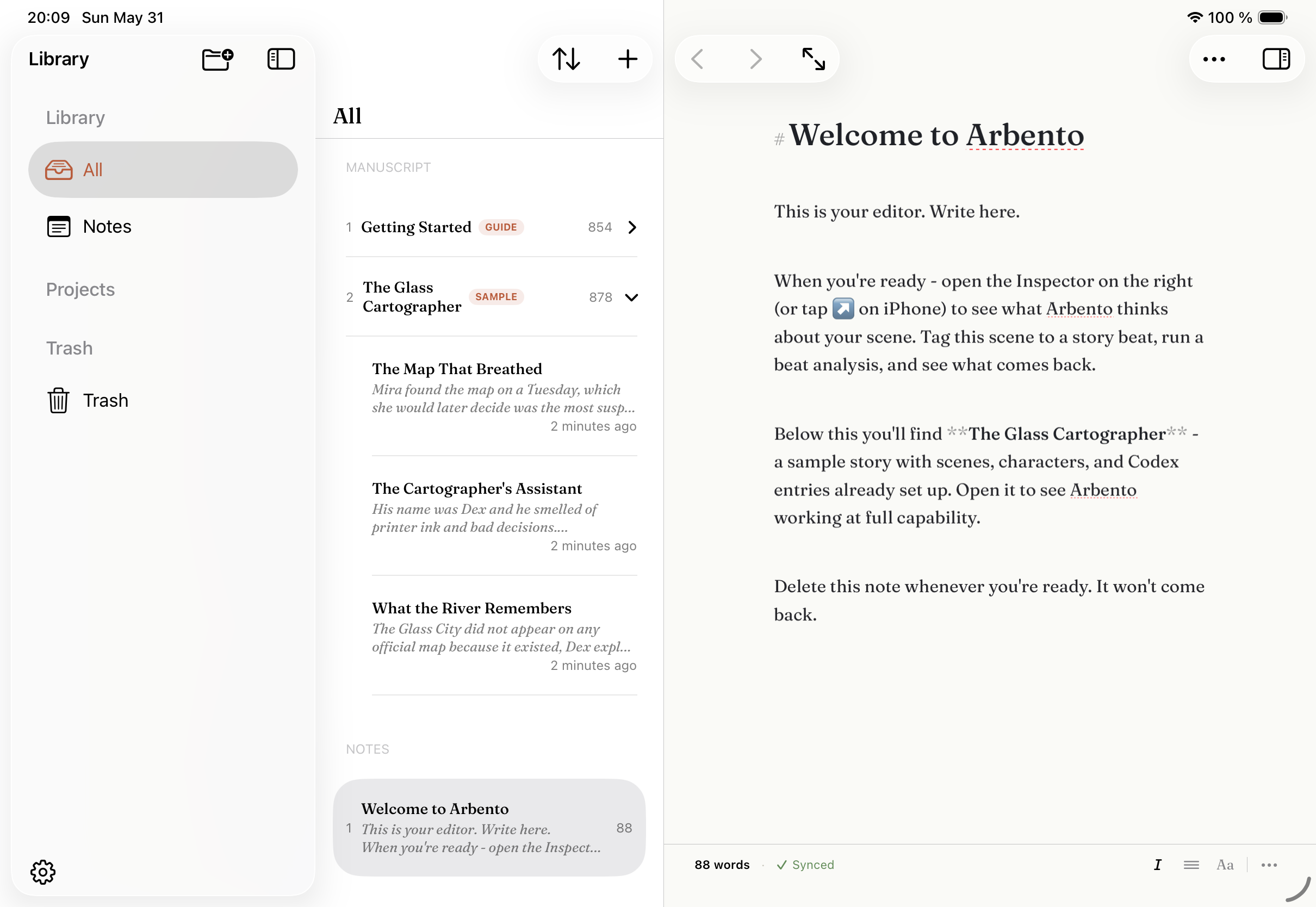Open Aa font settings
1316x907 pixels.
pyautogui.click(x=1225, y=865)
